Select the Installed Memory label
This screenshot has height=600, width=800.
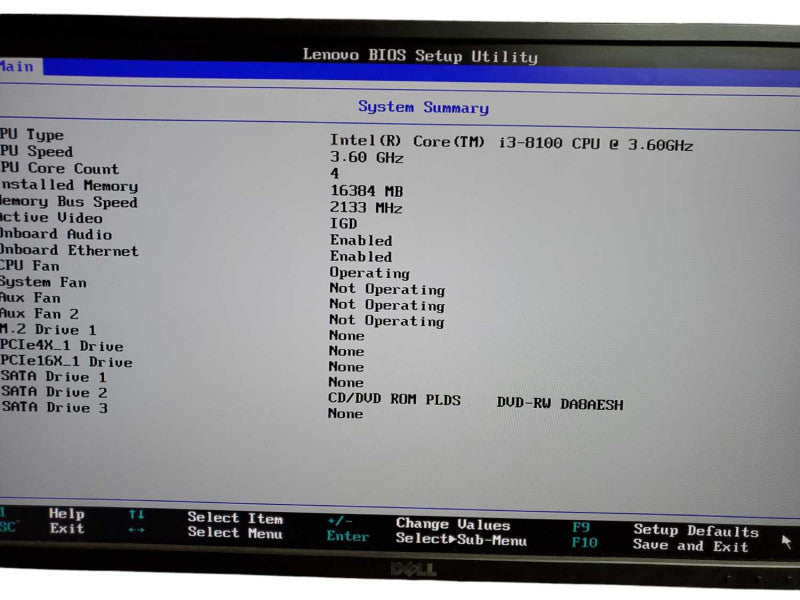tap(69, 185)
